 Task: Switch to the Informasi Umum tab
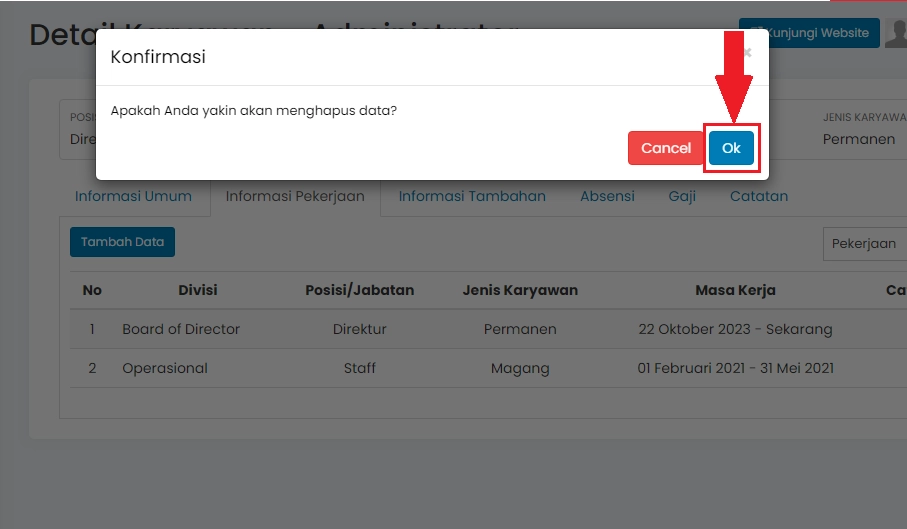[133, 197]
